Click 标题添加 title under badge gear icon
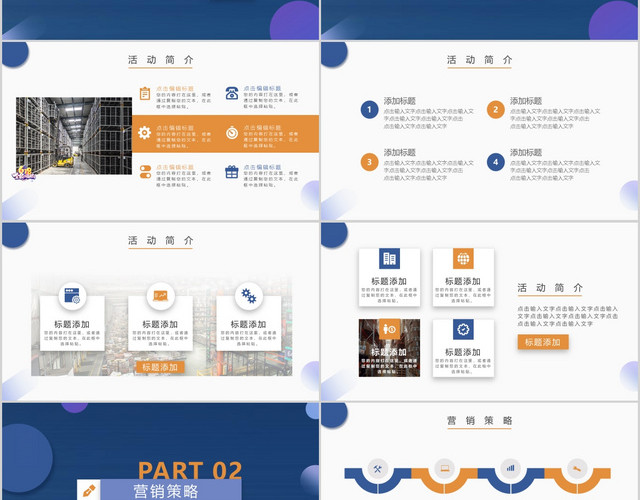Screen dimensions: 640x500 tap(463, 352)
